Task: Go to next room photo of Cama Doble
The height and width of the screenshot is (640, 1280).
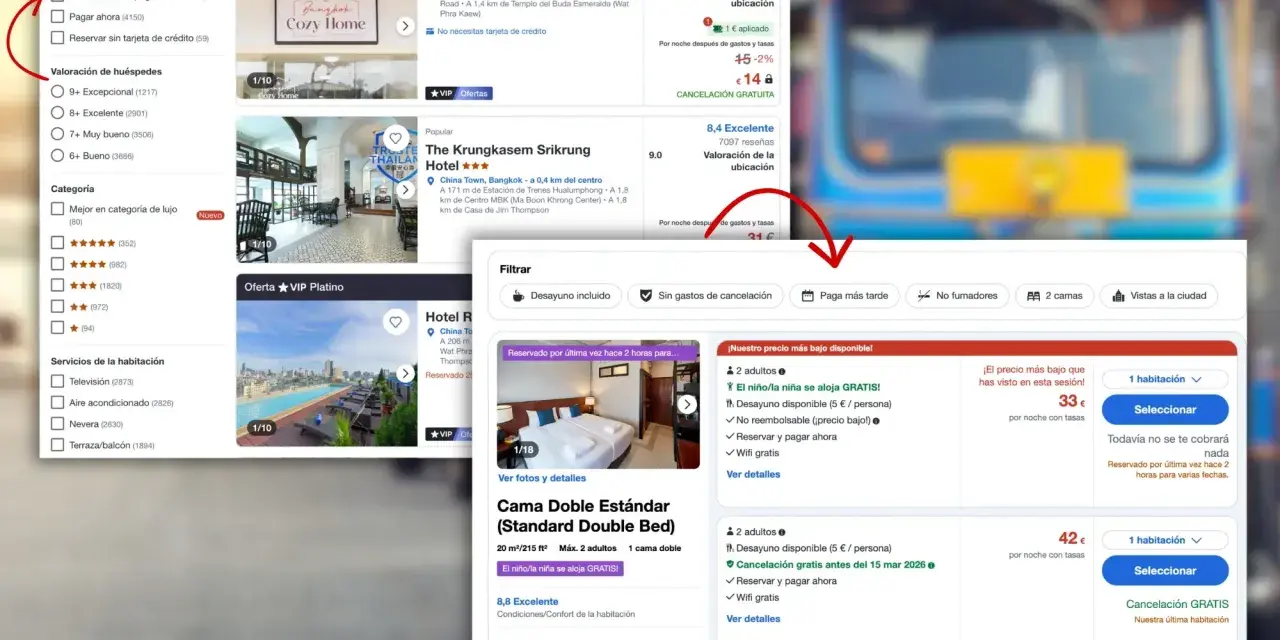Action: coord(687,404)
